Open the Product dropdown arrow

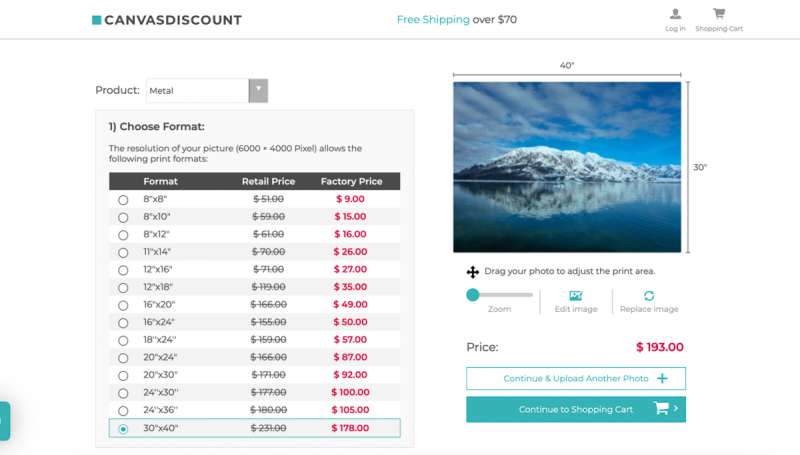pos(258,90)
